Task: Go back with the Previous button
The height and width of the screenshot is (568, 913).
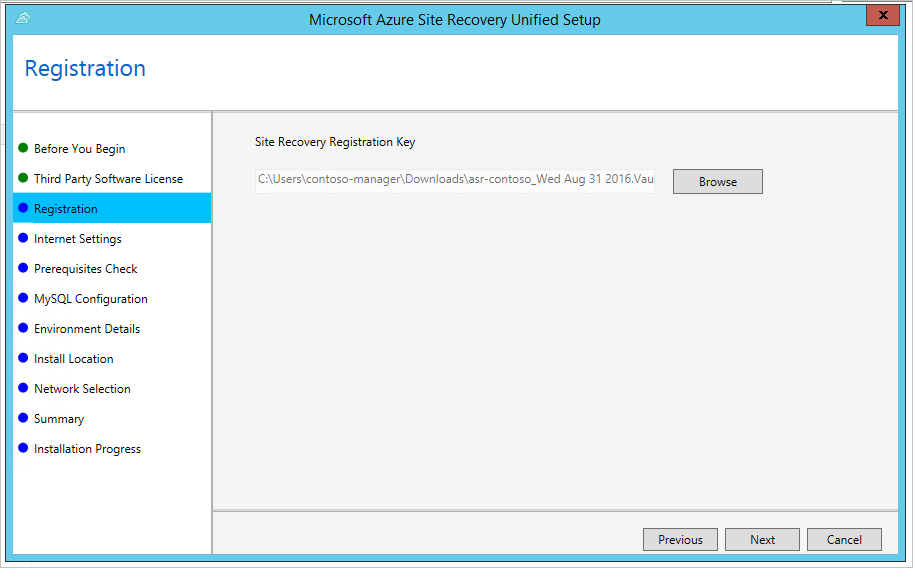Action: (x=680, y=539)
